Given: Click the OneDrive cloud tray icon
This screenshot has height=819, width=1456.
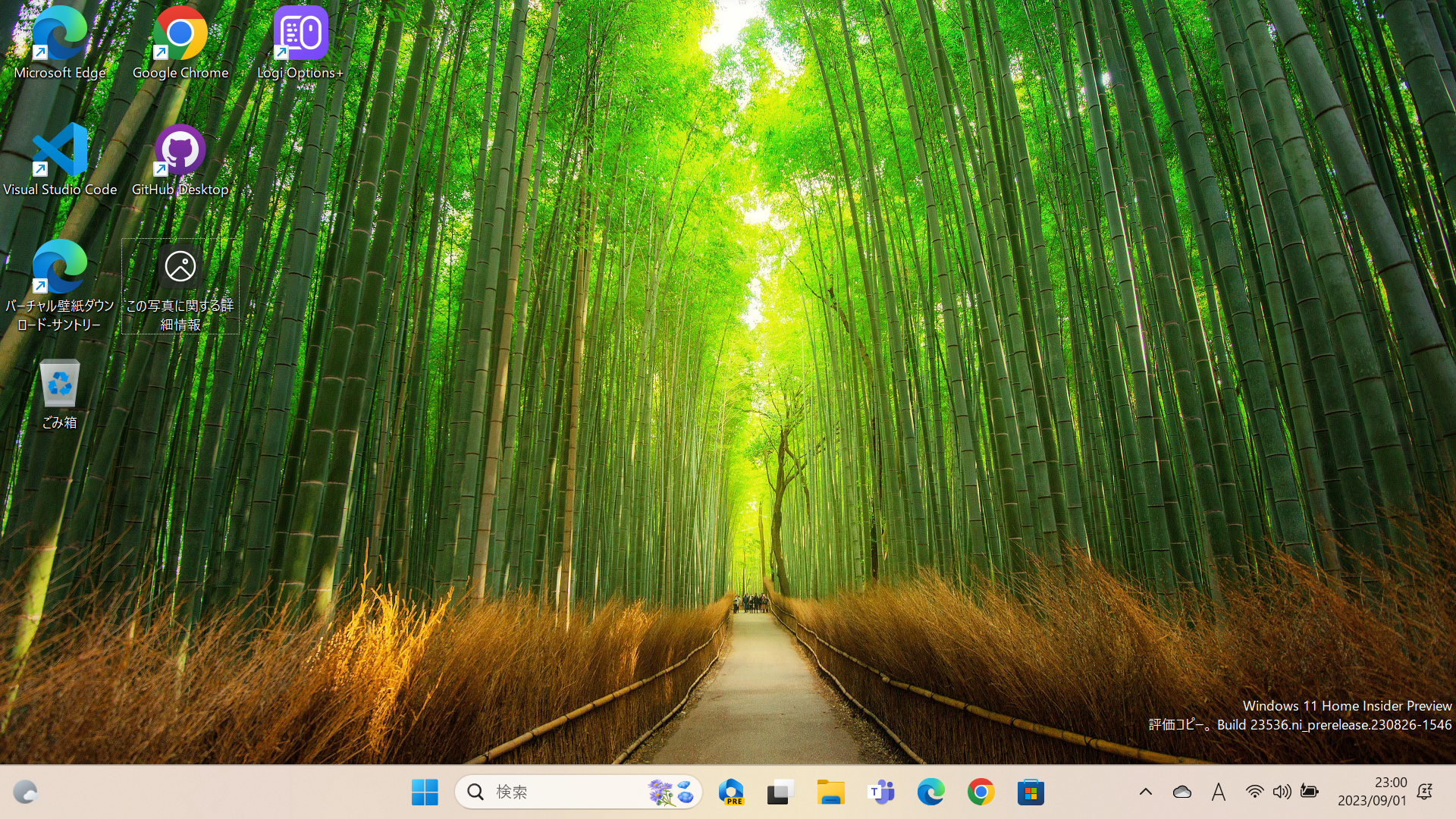Looking at the screenshot, I should [1182, 792].
